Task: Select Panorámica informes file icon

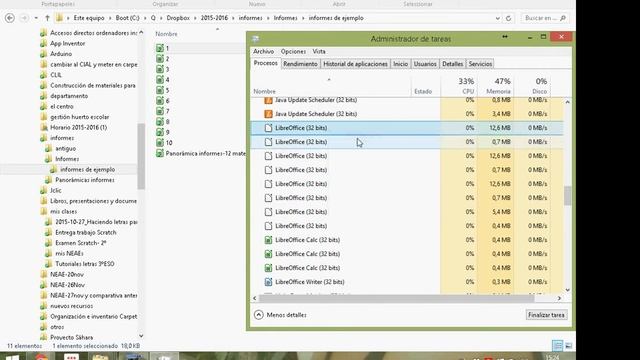Action: click(x=160, y=153)
